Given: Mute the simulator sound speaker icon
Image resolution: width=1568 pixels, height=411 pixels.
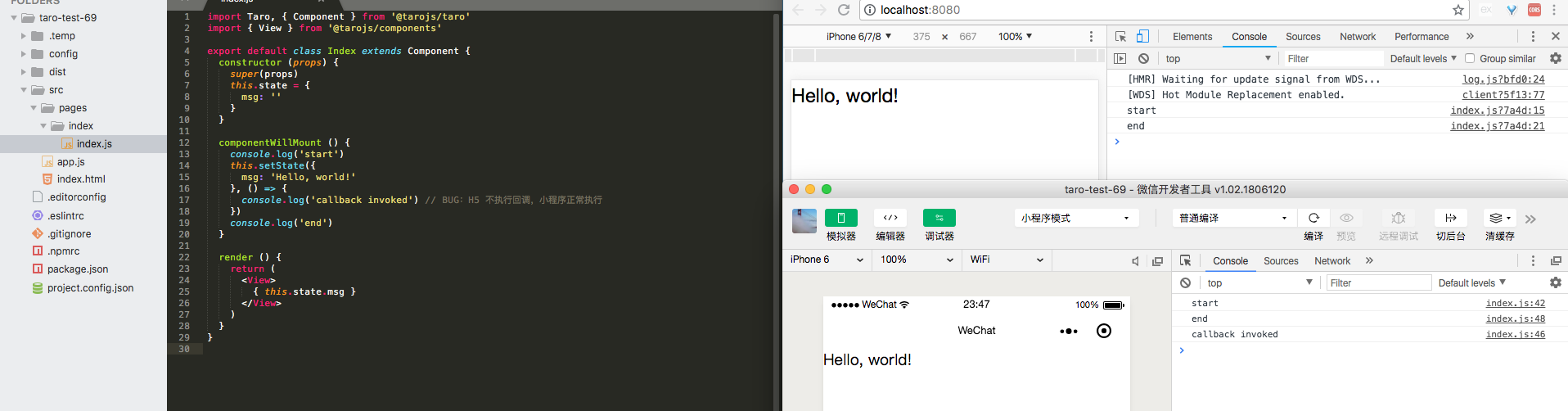Looking at the screenshot, I should pos(1135,260).
